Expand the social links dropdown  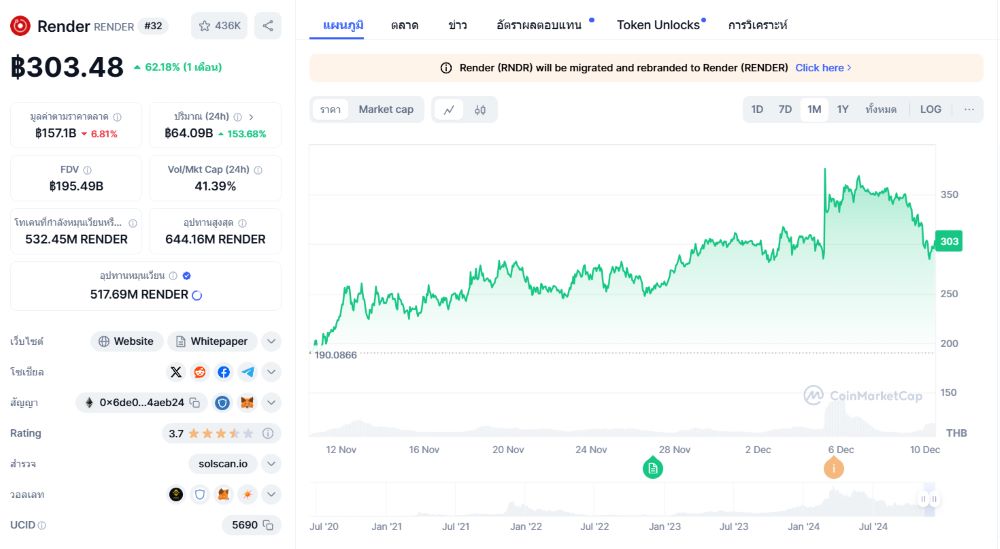pyautogui.click(x=271, y=372)
